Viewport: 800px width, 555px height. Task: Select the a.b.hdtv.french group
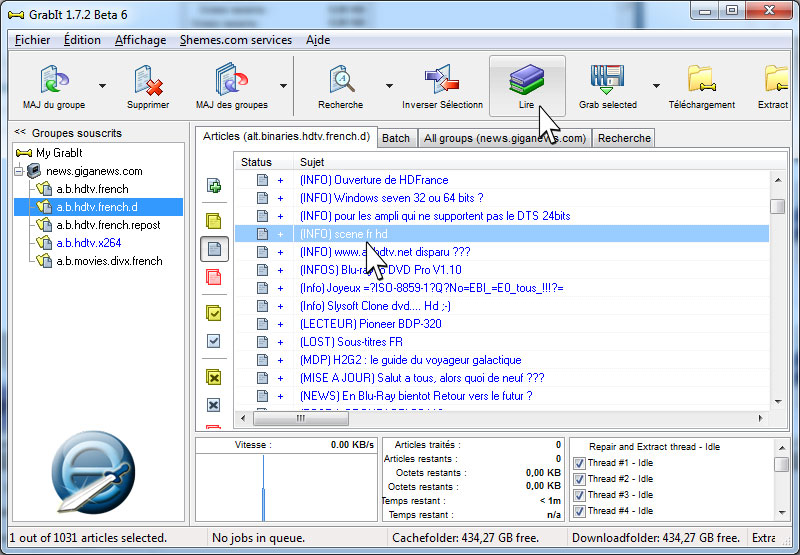click(92, 189)
